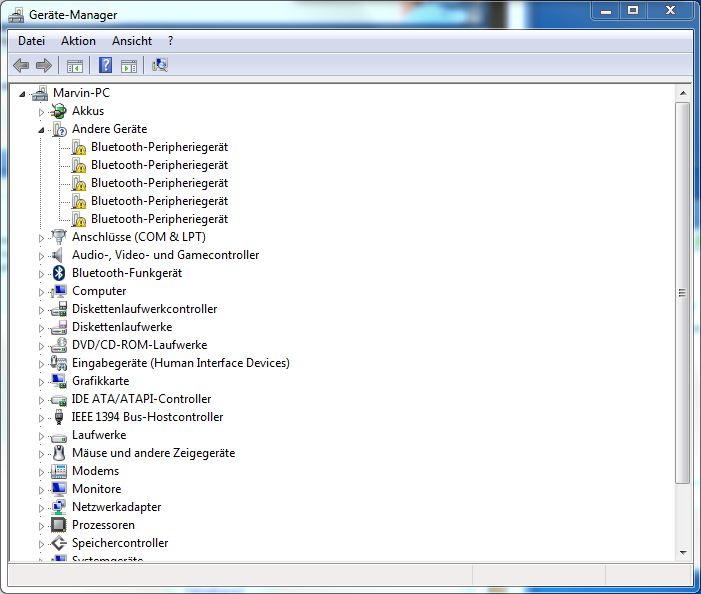Expand the Netzwerkadapter arrow
Screen dimensions: 701x594
click(41, 508)
